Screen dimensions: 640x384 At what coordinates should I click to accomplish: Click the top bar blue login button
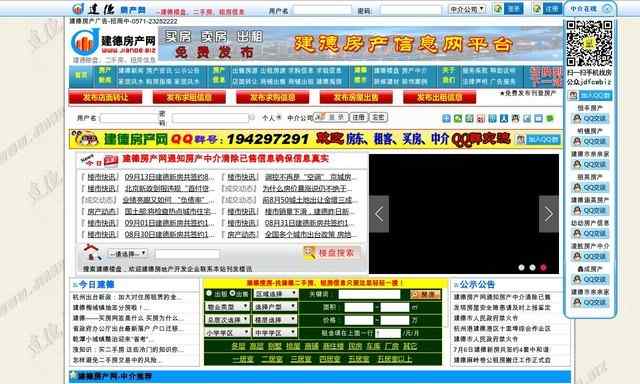pos(513,9)
